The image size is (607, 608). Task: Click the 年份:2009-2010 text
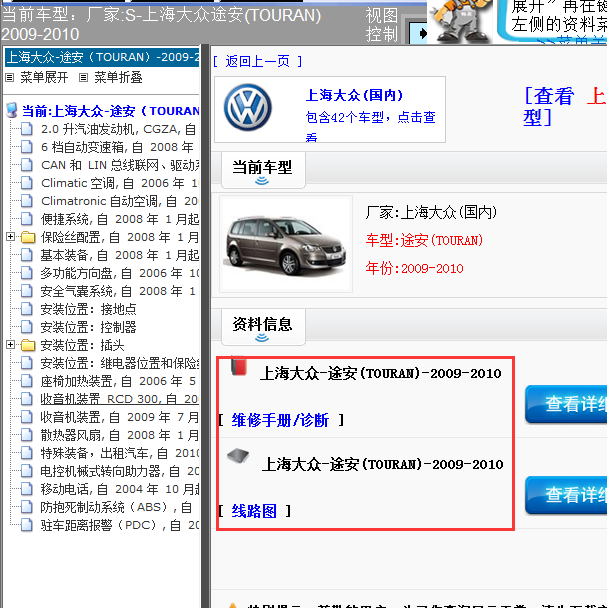pyautogui.click(x=414, y=268)
